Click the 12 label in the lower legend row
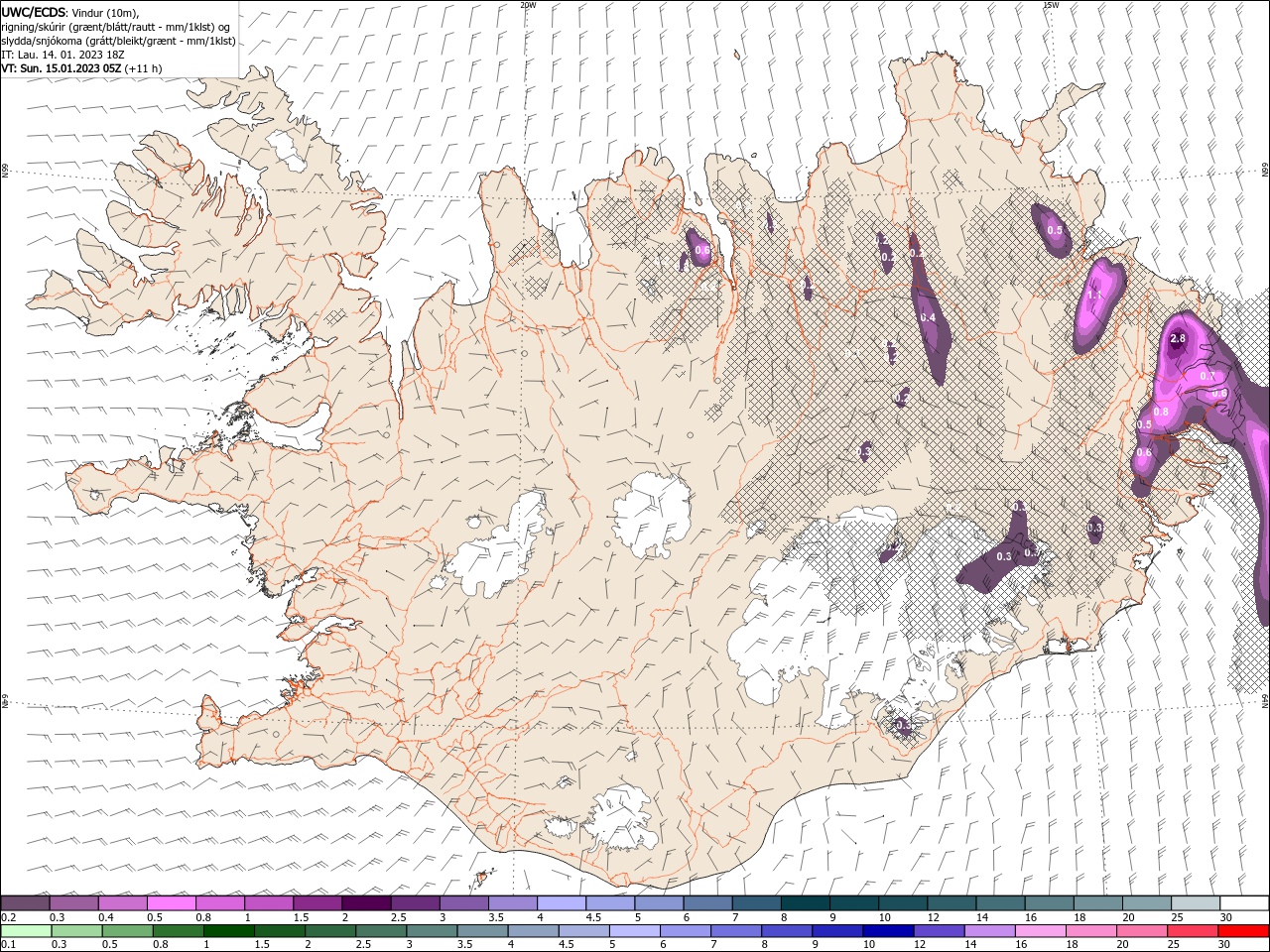The image size is (1270, 952). 919,945
